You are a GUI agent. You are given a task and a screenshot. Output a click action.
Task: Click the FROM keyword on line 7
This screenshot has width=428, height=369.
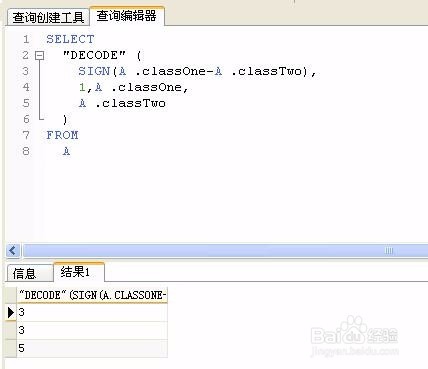62,135
